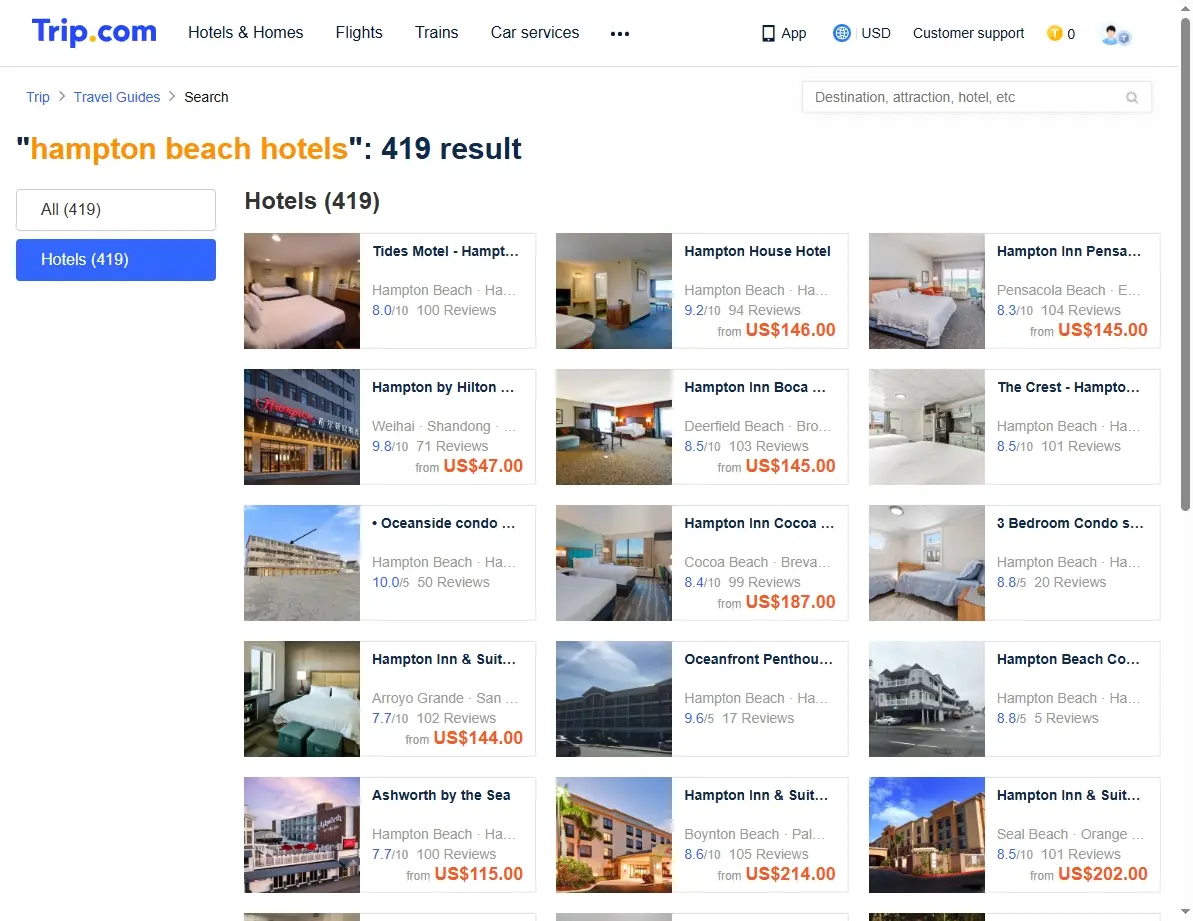Click the search magnifier icon
1193x921 pixels.
click(1132, 97)
